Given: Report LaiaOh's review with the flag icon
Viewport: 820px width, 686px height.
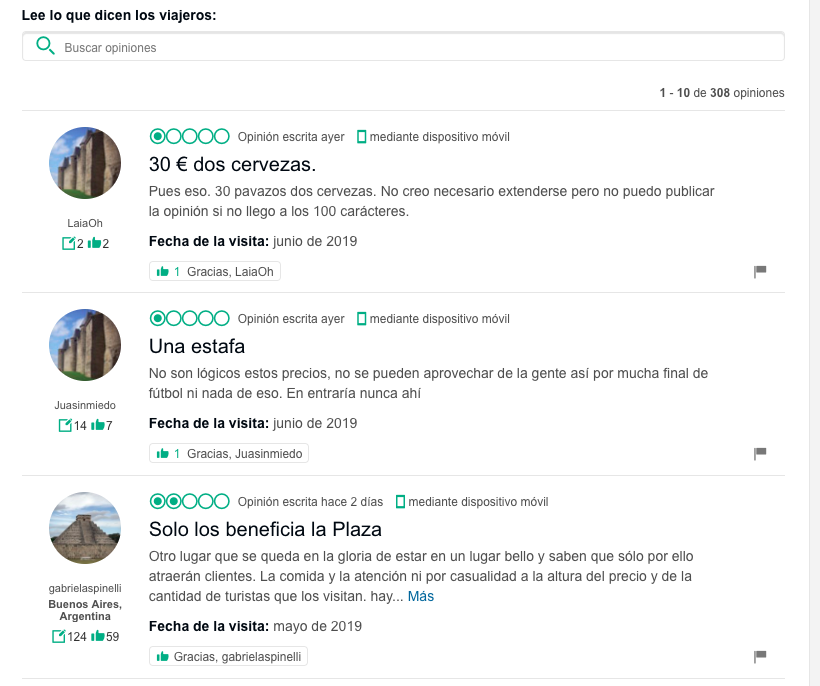Looking at the screenshot, I should (x=760, y=271).
